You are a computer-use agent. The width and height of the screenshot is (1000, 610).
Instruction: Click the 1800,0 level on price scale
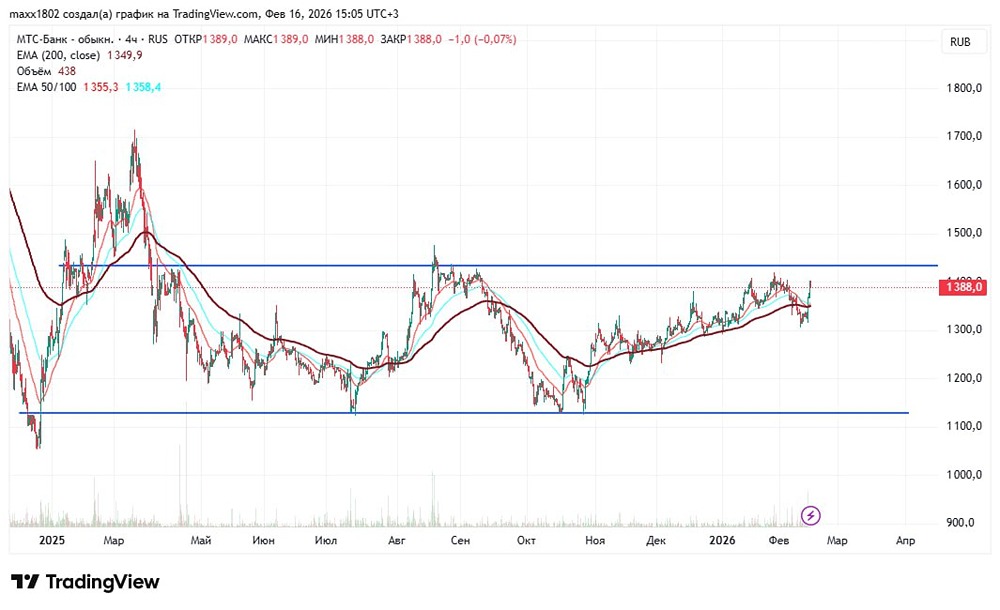coord(964,88)
